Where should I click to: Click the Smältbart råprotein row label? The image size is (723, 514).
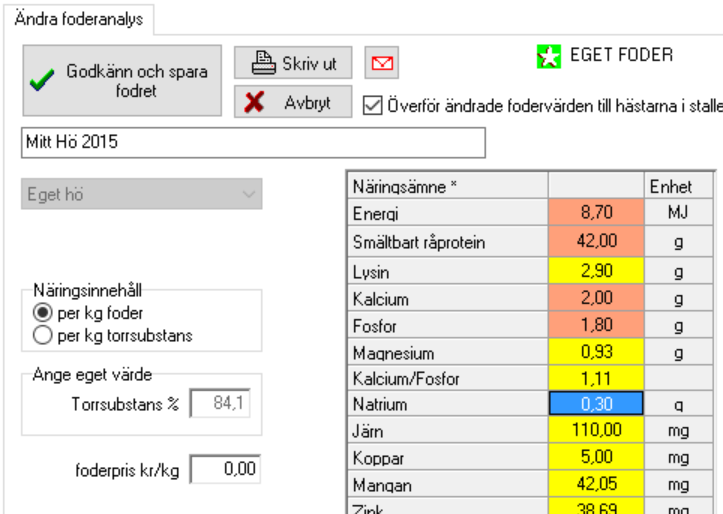click(x=448, y=242)
